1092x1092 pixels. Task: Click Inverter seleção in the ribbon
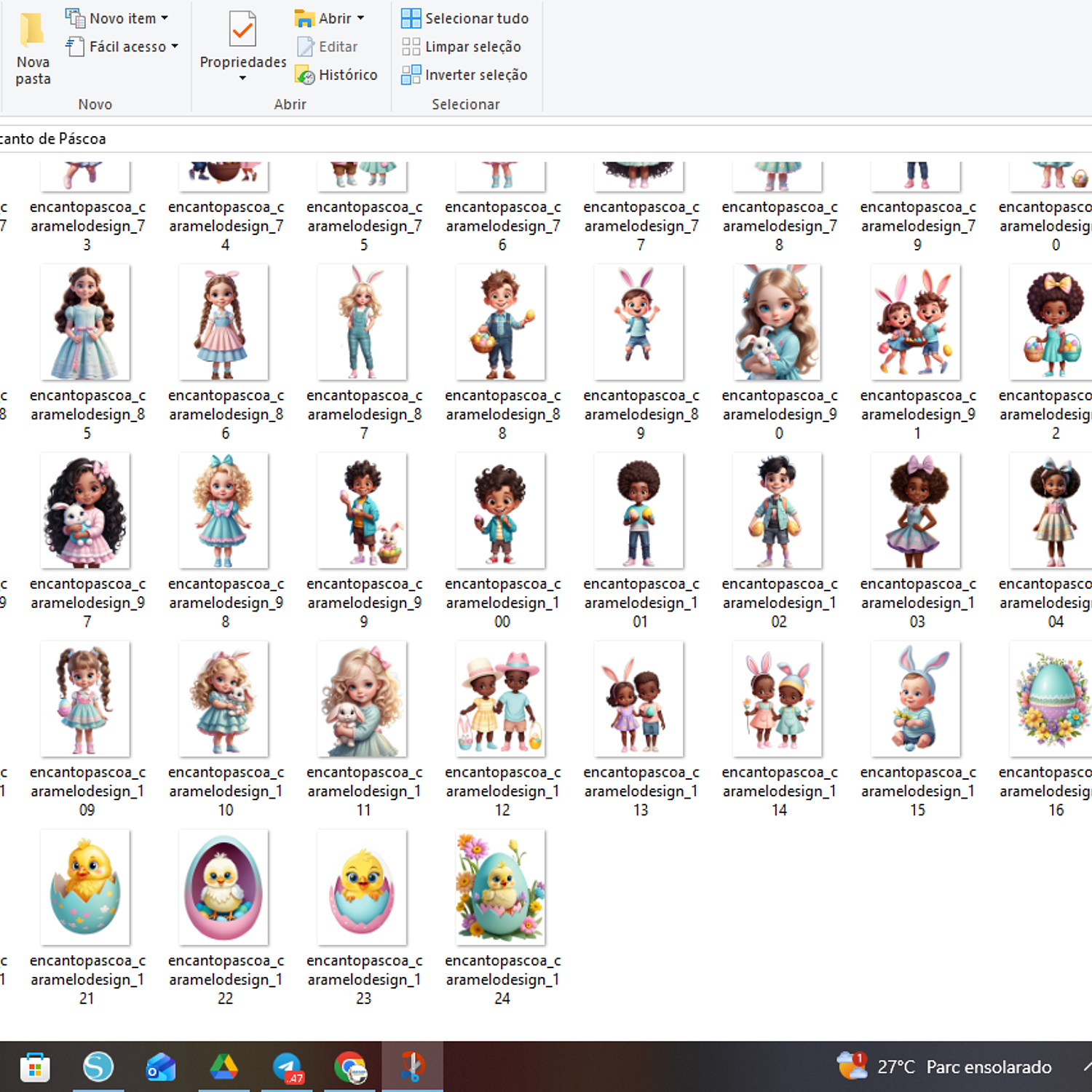[464, 75]
